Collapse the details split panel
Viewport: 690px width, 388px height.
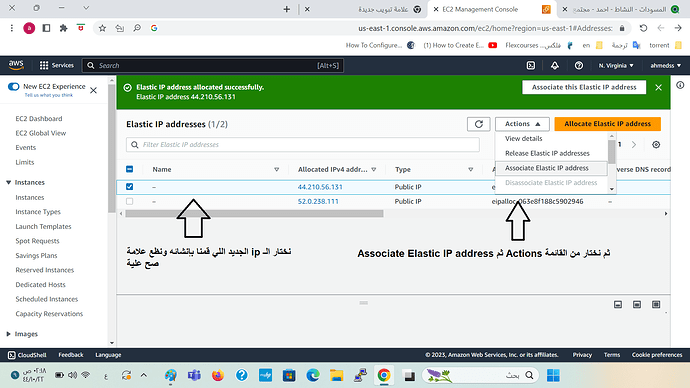pos(618,304)
